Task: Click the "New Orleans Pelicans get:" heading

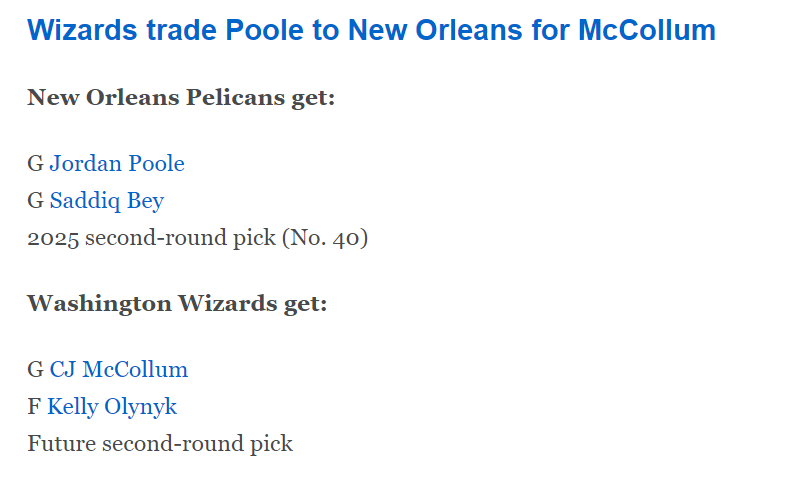Action: click(x=181, y=98)
